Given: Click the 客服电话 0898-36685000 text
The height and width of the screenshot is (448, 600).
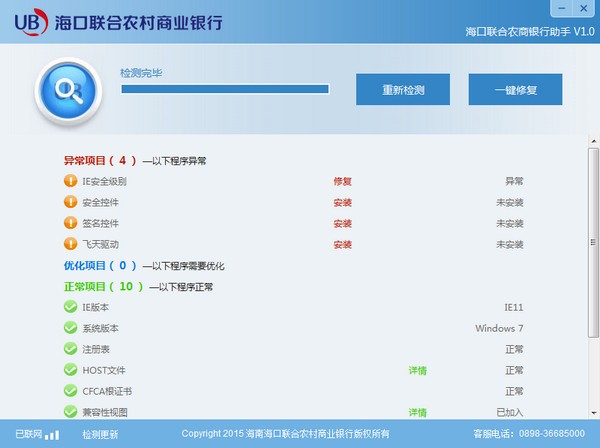Looking at the screenshot, I should [x=529, y=433].
